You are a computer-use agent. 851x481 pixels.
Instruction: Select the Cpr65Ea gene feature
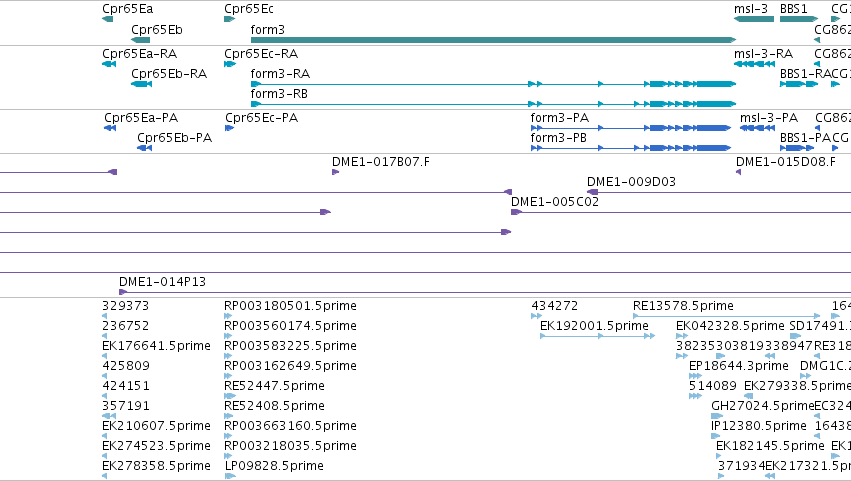[107, 20]
